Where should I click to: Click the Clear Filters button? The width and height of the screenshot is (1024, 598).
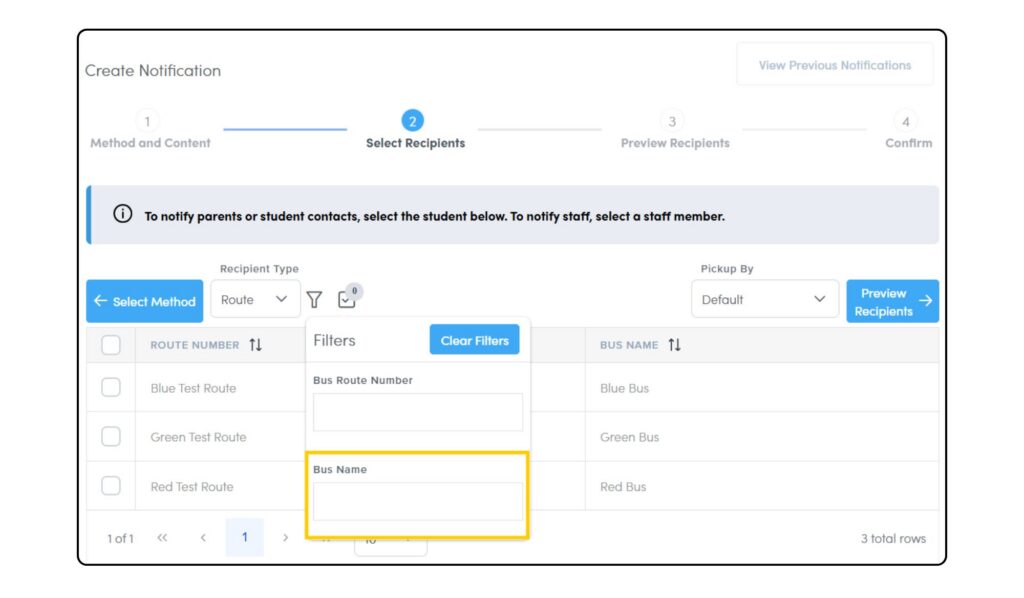pos(474,340)
